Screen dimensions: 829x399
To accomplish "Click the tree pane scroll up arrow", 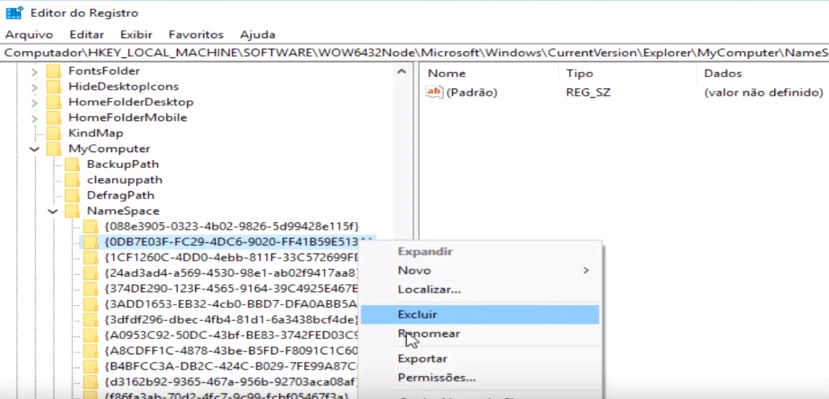I will (x=402, y=71).
